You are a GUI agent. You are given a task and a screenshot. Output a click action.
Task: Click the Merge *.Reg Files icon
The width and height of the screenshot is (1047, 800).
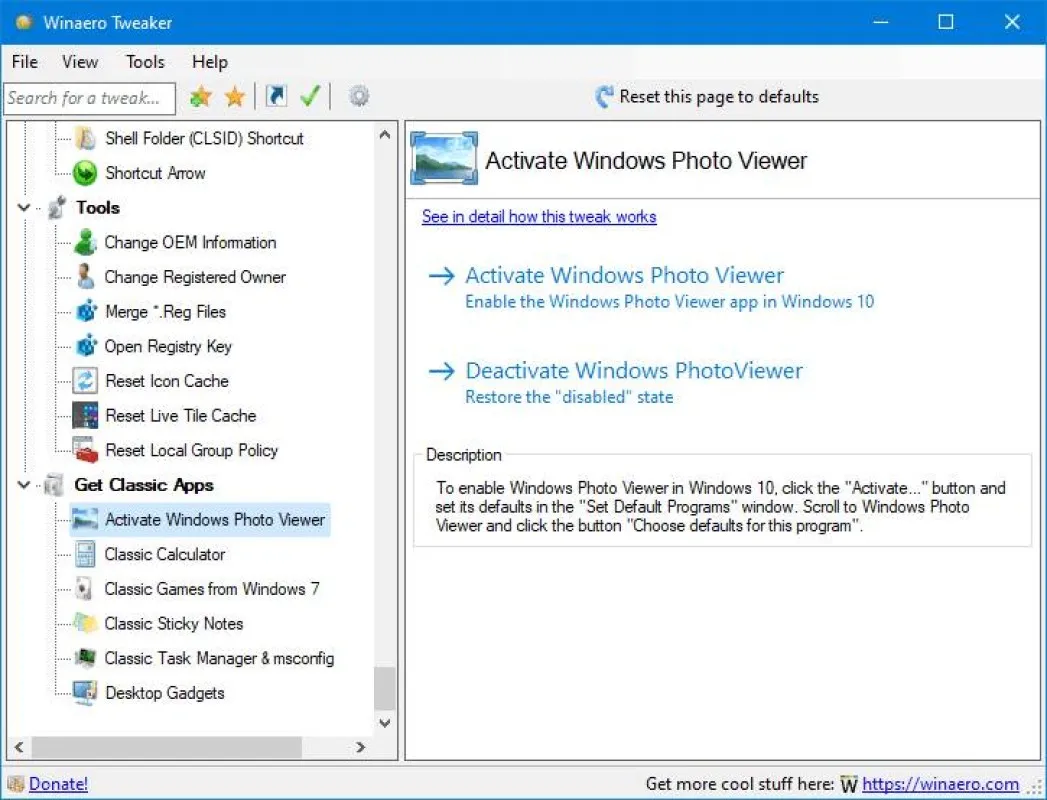click(86, 312)
